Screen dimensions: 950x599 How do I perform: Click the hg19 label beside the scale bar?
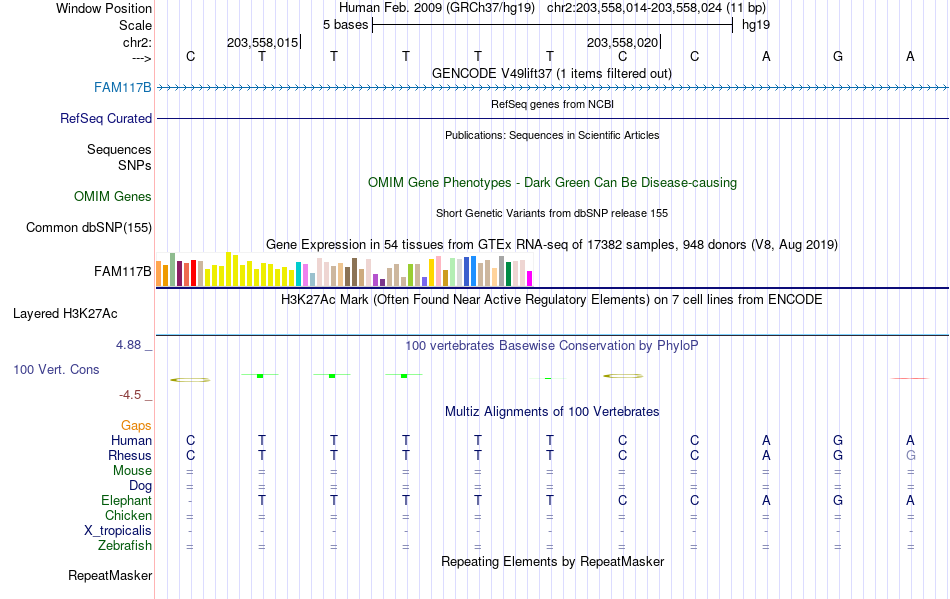click(x=756, y=25)
